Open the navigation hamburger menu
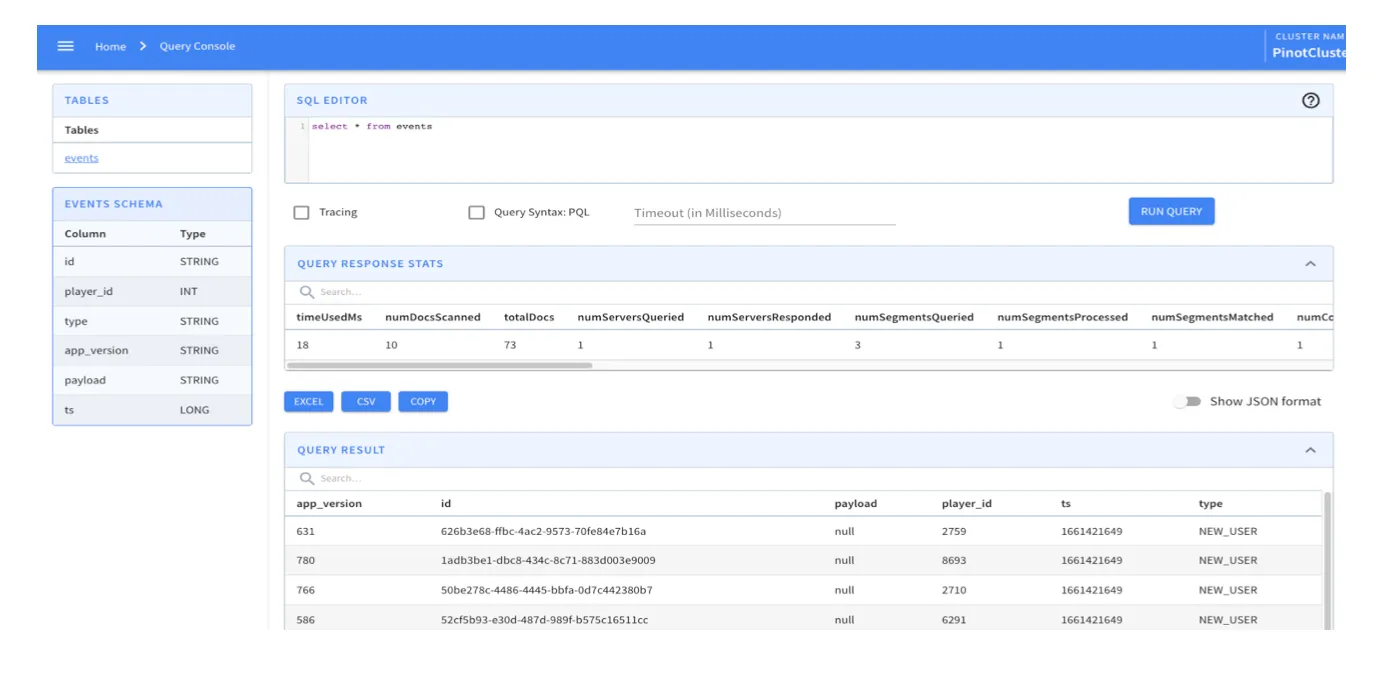The image size is (1394, 674). click(x=64, y=45)
